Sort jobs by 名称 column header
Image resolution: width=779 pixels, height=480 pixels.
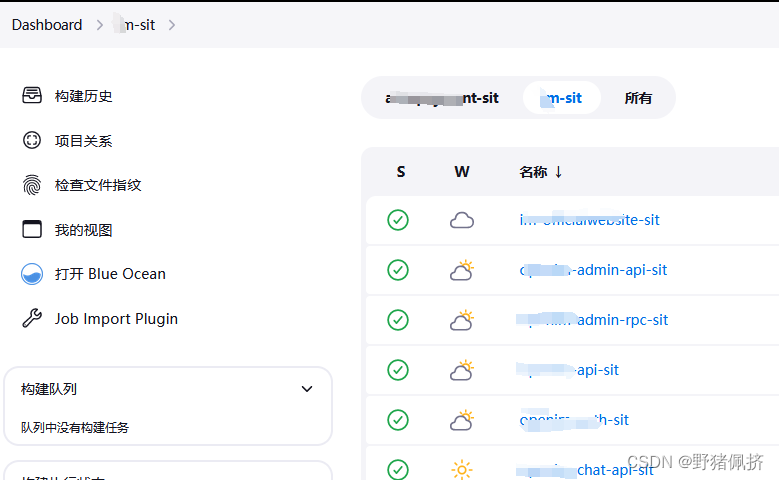[x=533, y=172]
